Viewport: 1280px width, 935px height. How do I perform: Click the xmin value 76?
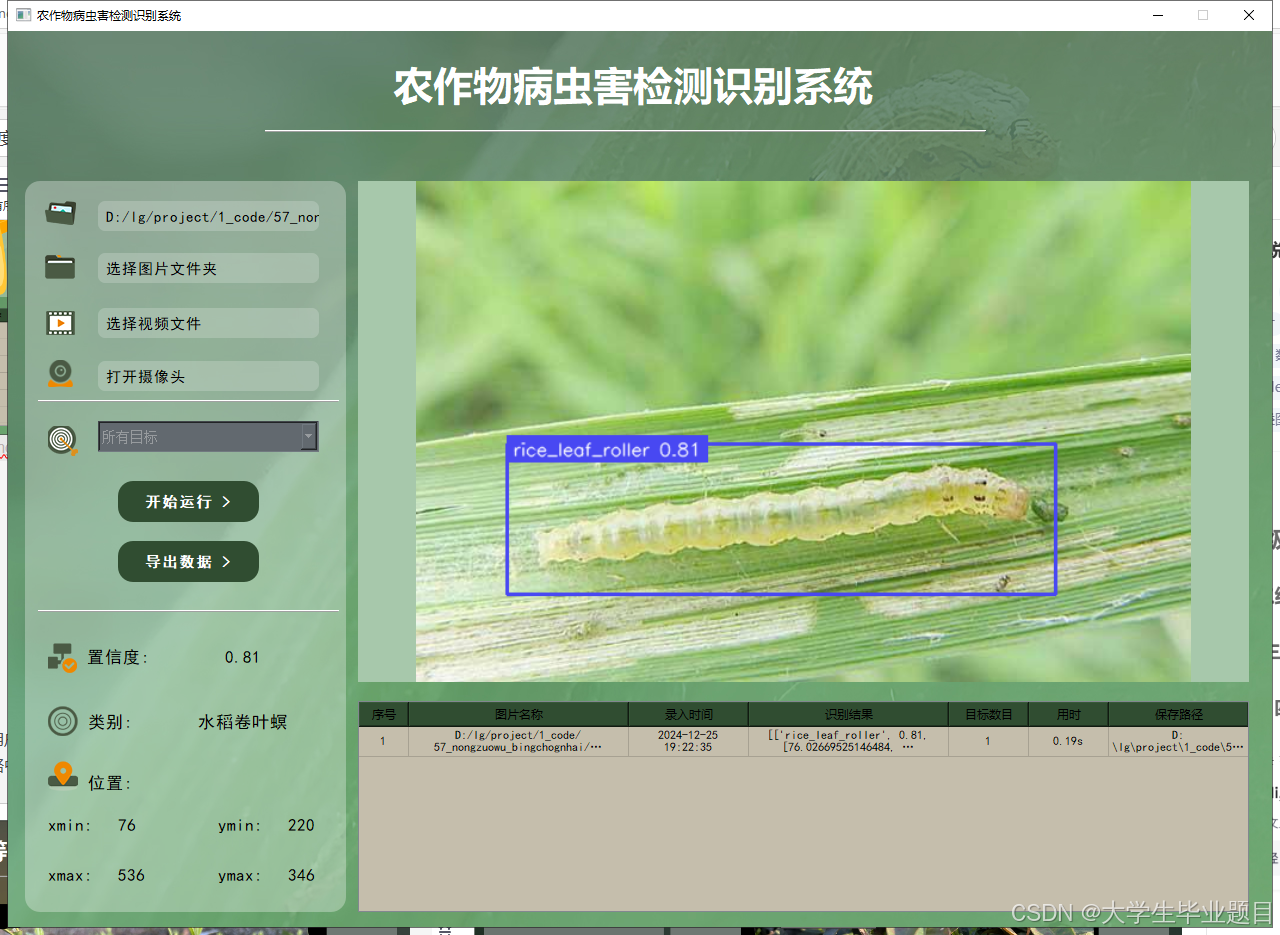(x=127, y=825)
